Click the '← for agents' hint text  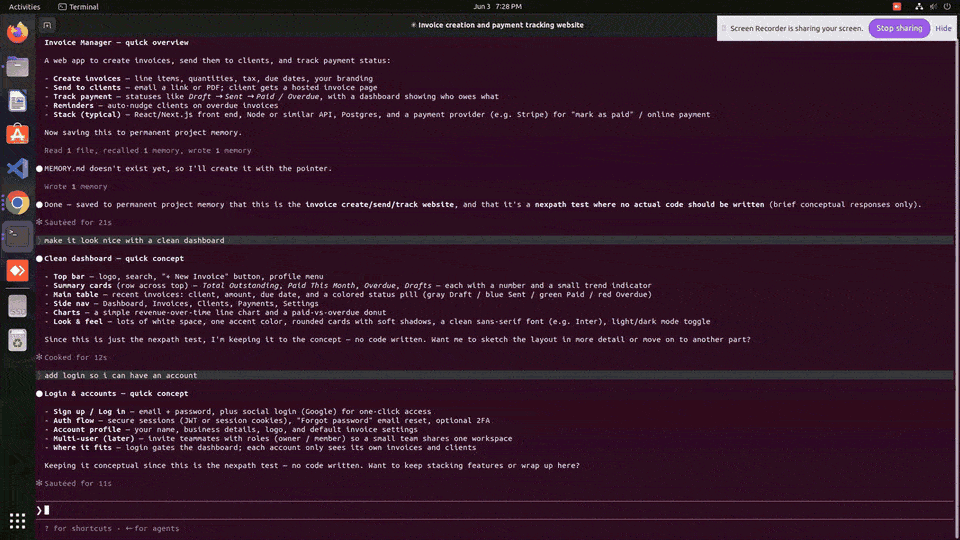tap(152, 528)
